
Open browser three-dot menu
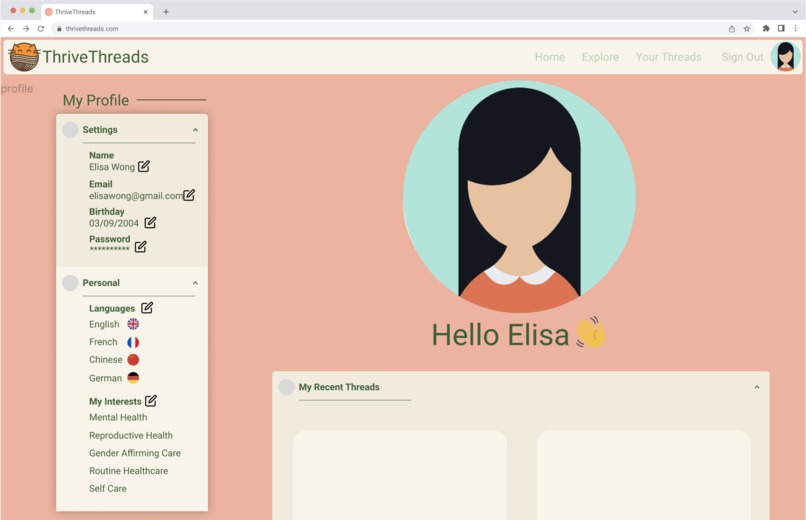click(x=795, y=29)
